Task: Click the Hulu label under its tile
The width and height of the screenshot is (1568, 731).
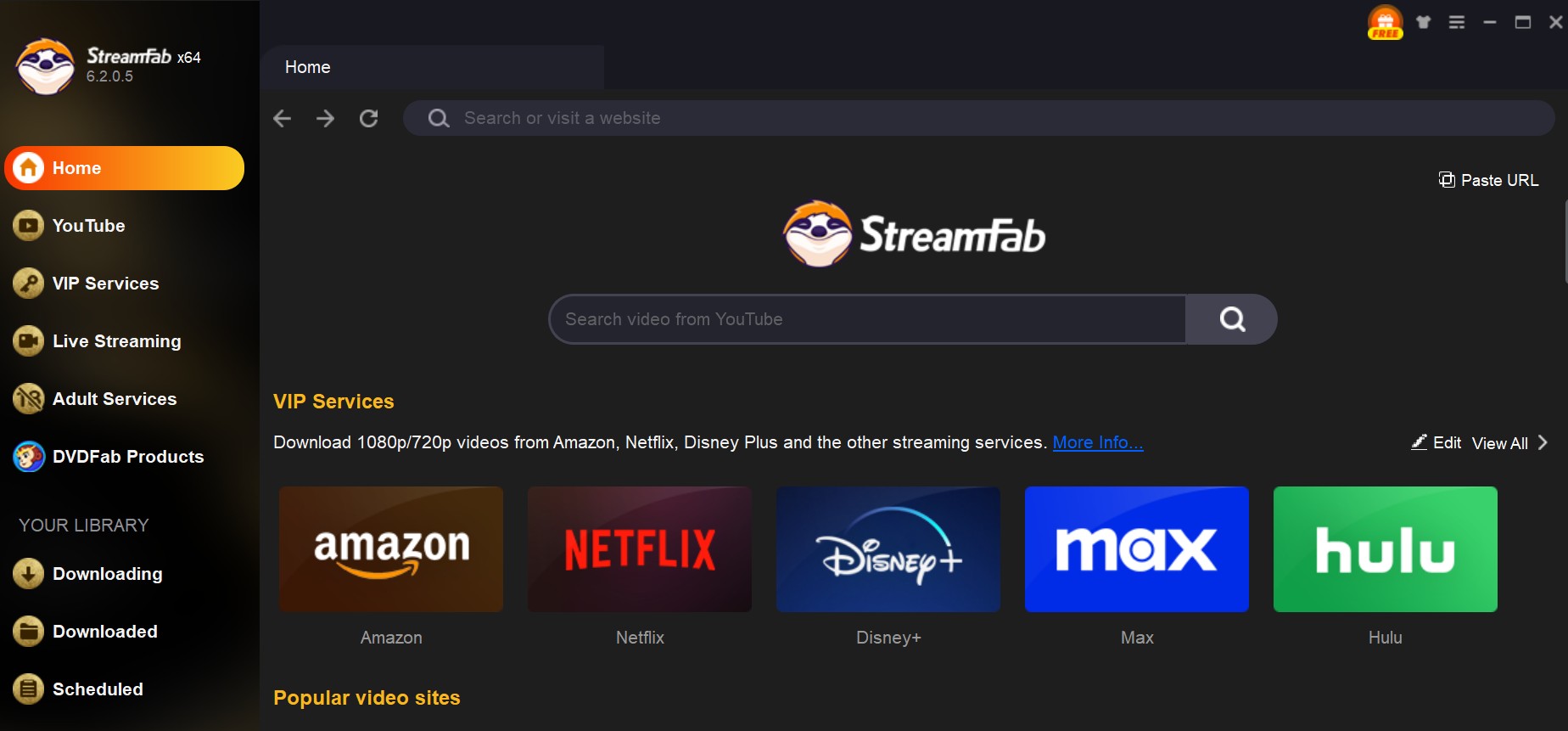Action: [x=1386, y=638]
